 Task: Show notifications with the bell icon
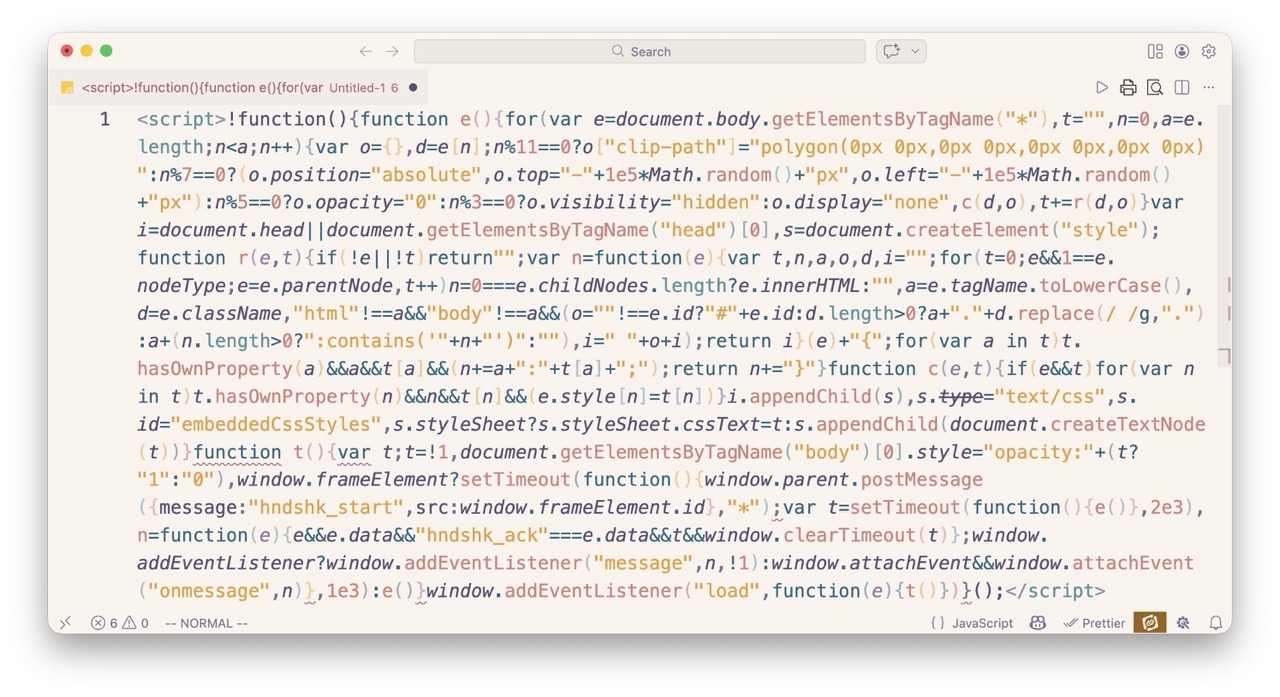tap(1216, 623)
